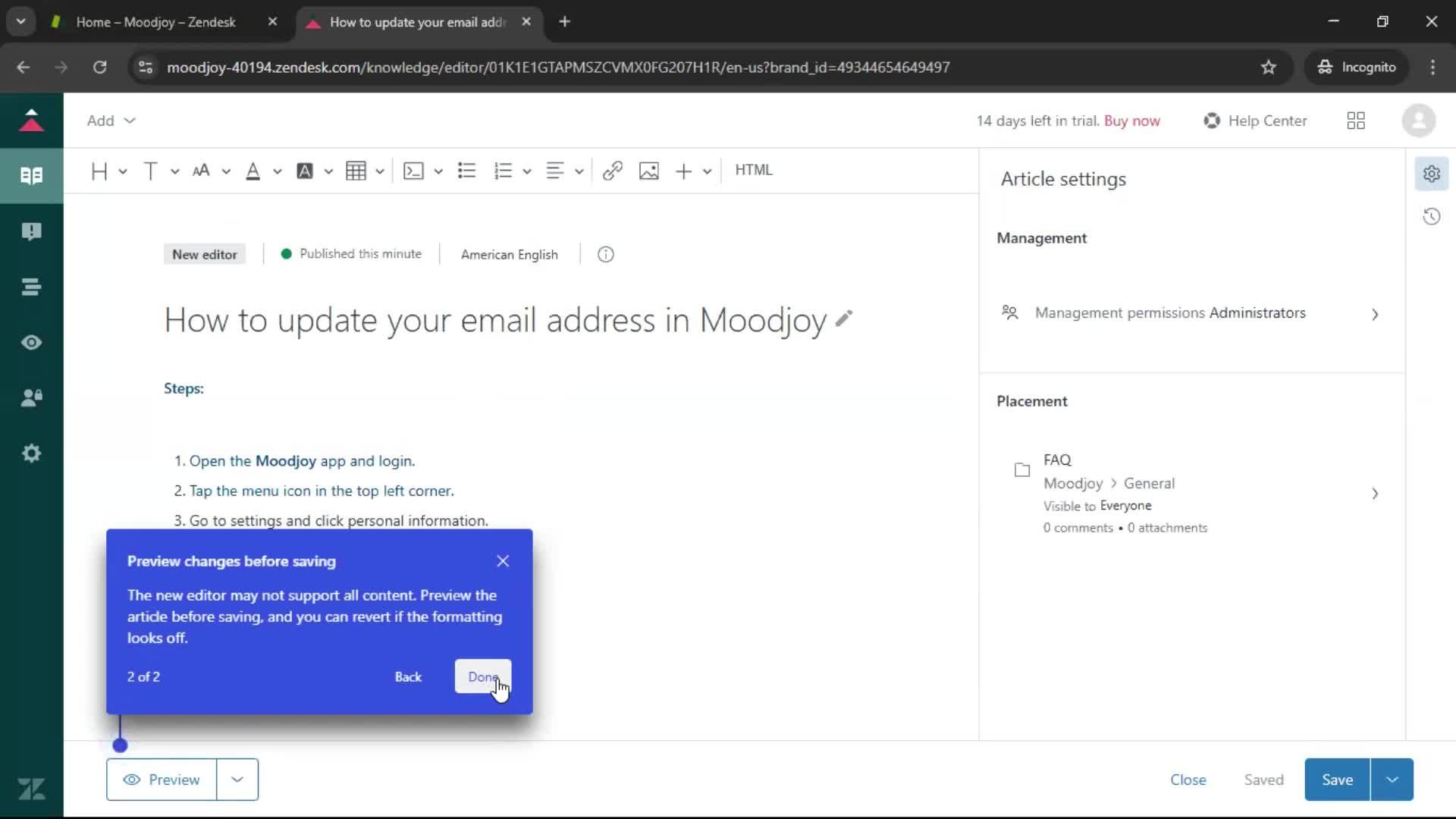Open a new browser tab

(564, 22)
